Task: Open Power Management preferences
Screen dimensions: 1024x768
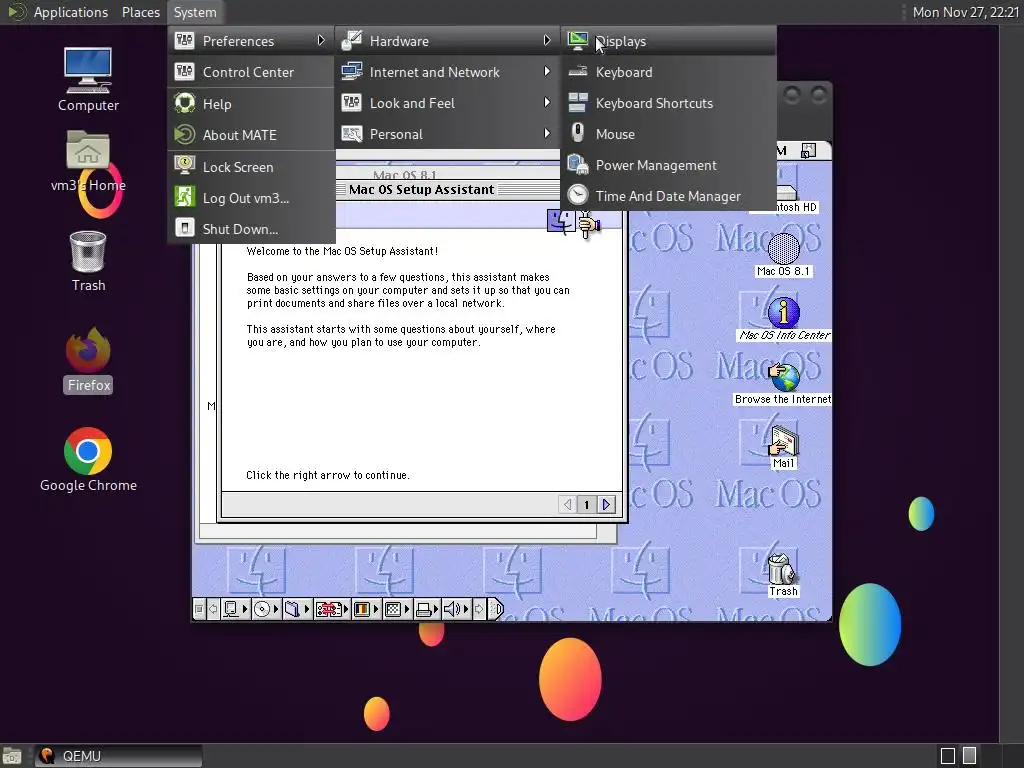Action: 669,165
